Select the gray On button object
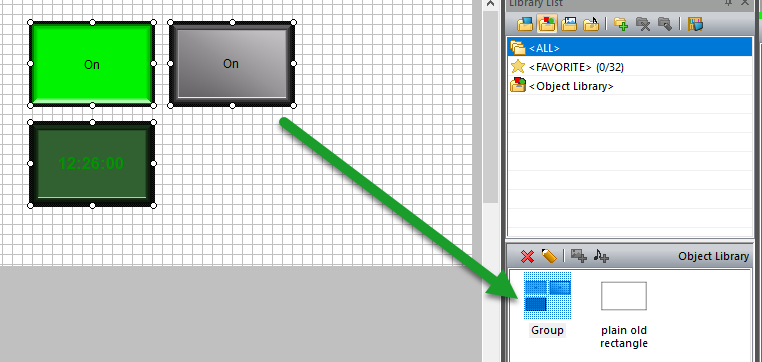 (231, 64)
